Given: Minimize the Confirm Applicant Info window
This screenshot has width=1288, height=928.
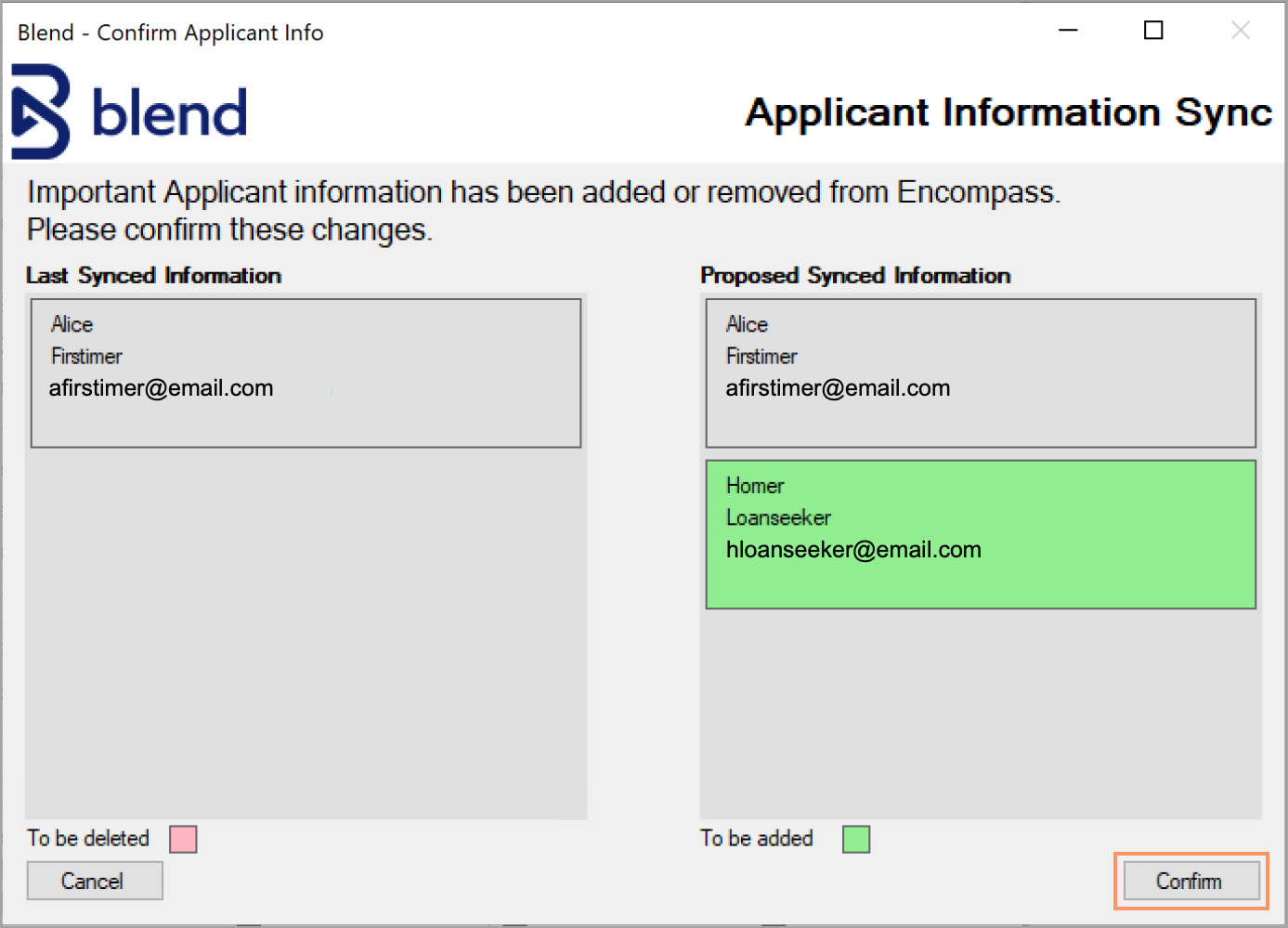Looking at the screenshot, I should pos(1069,31).
